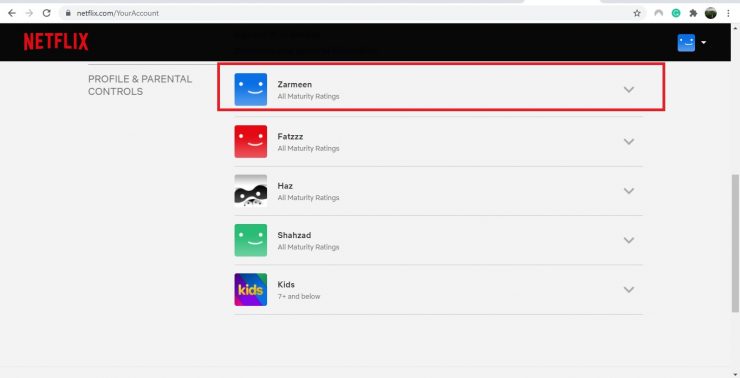The width and height of the screenshot is (740, 378).
Task: Click Zarmeen's blue smiley avatar
Action: click(x=251, y=89)
